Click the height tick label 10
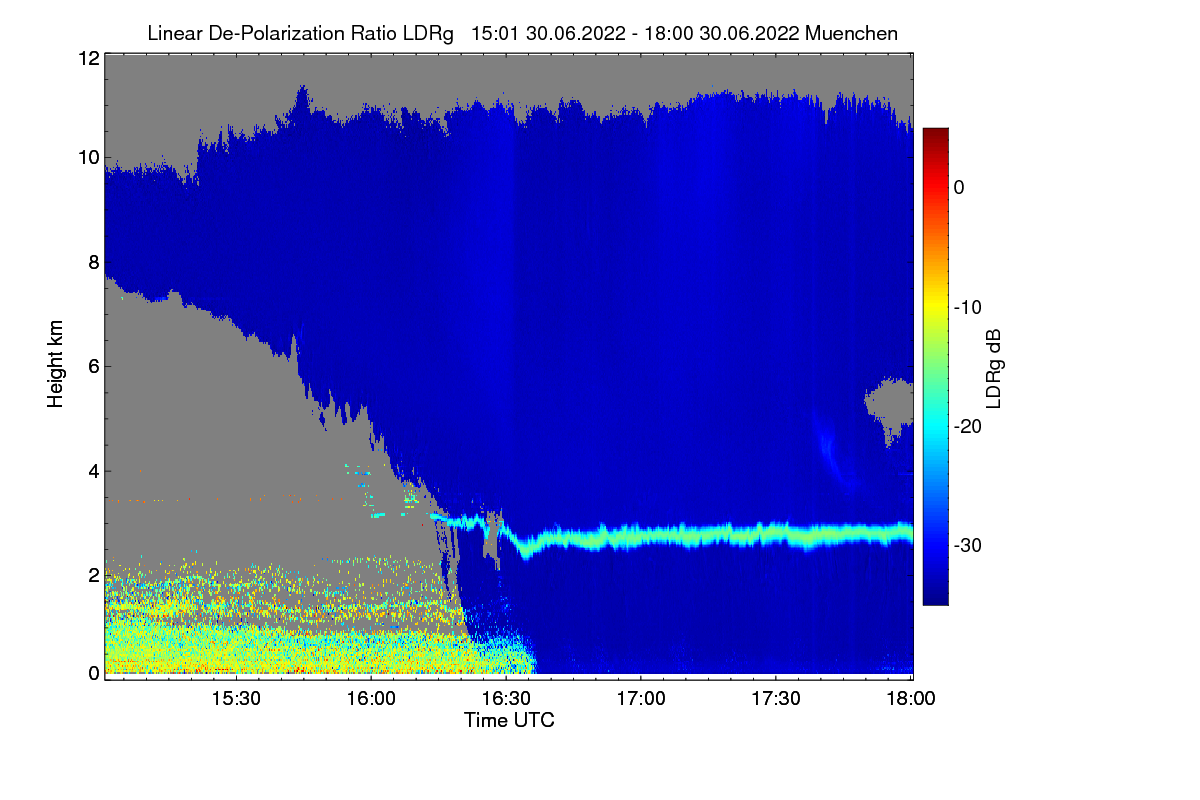Viewport: 1200px width, 800px height. 87,157
